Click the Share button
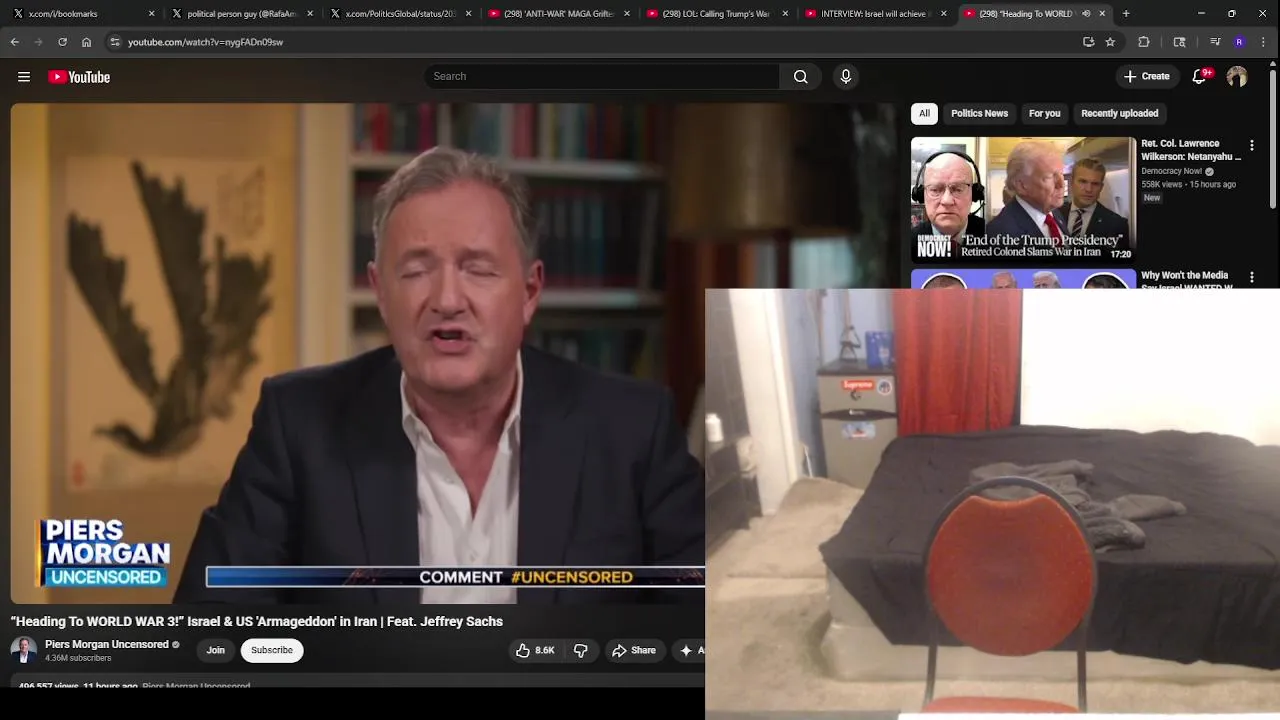The height and width of the screenshot is (720, 1280). 634,650
